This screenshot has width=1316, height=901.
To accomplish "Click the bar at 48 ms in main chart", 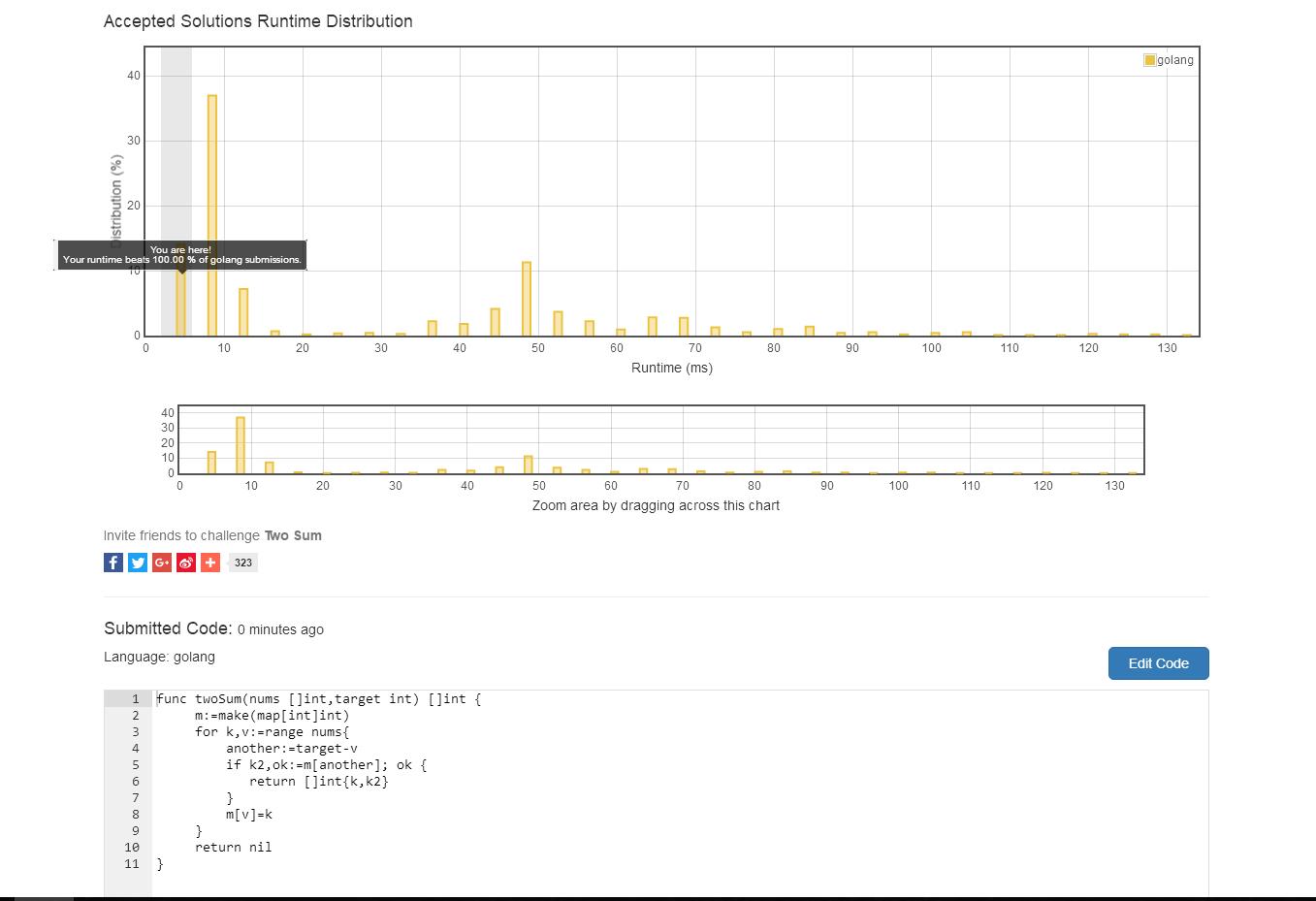I will pyautogui.click(x=527, y=299).
